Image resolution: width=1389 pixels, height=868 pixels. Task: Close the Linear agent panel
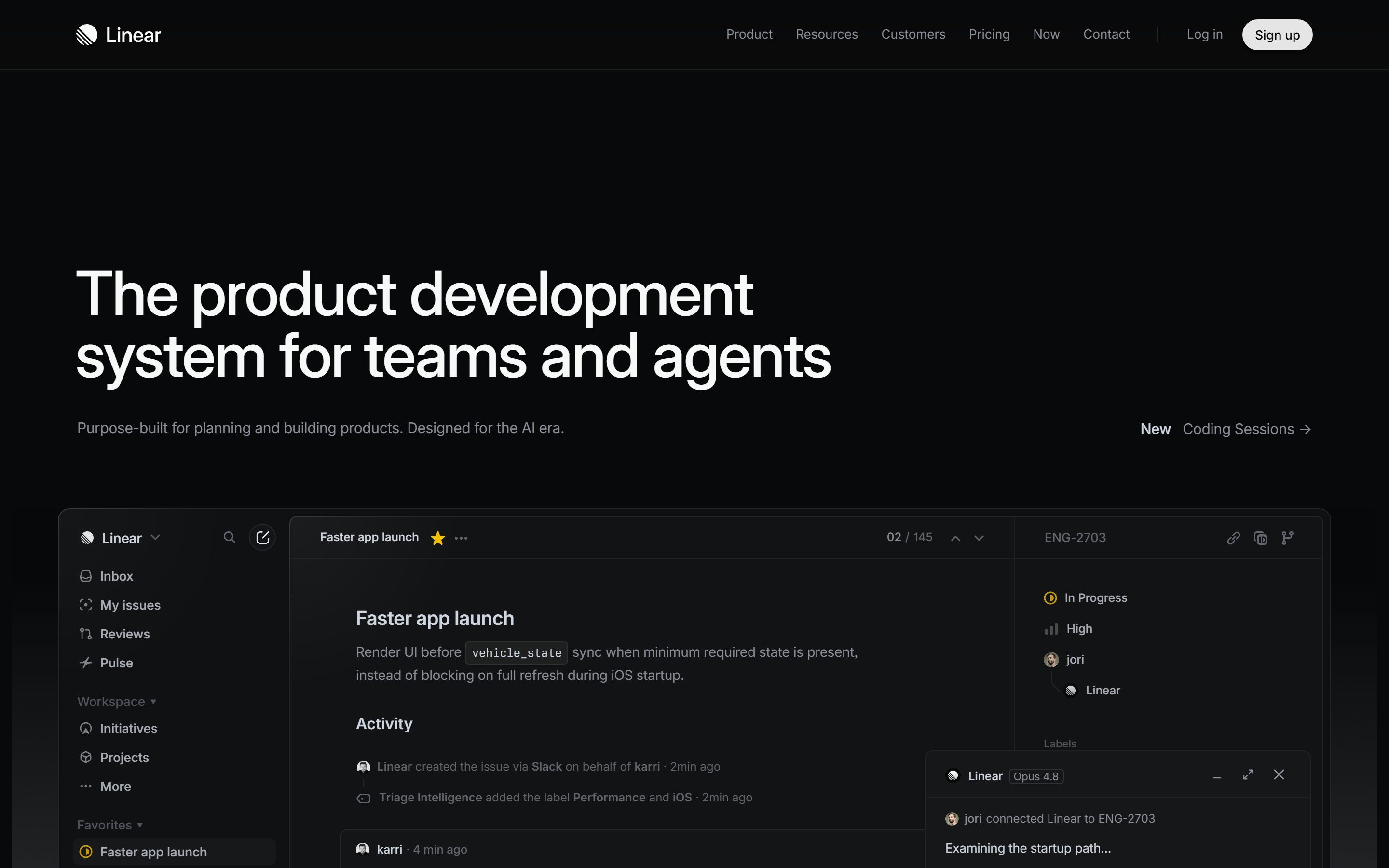point(1279,775)
